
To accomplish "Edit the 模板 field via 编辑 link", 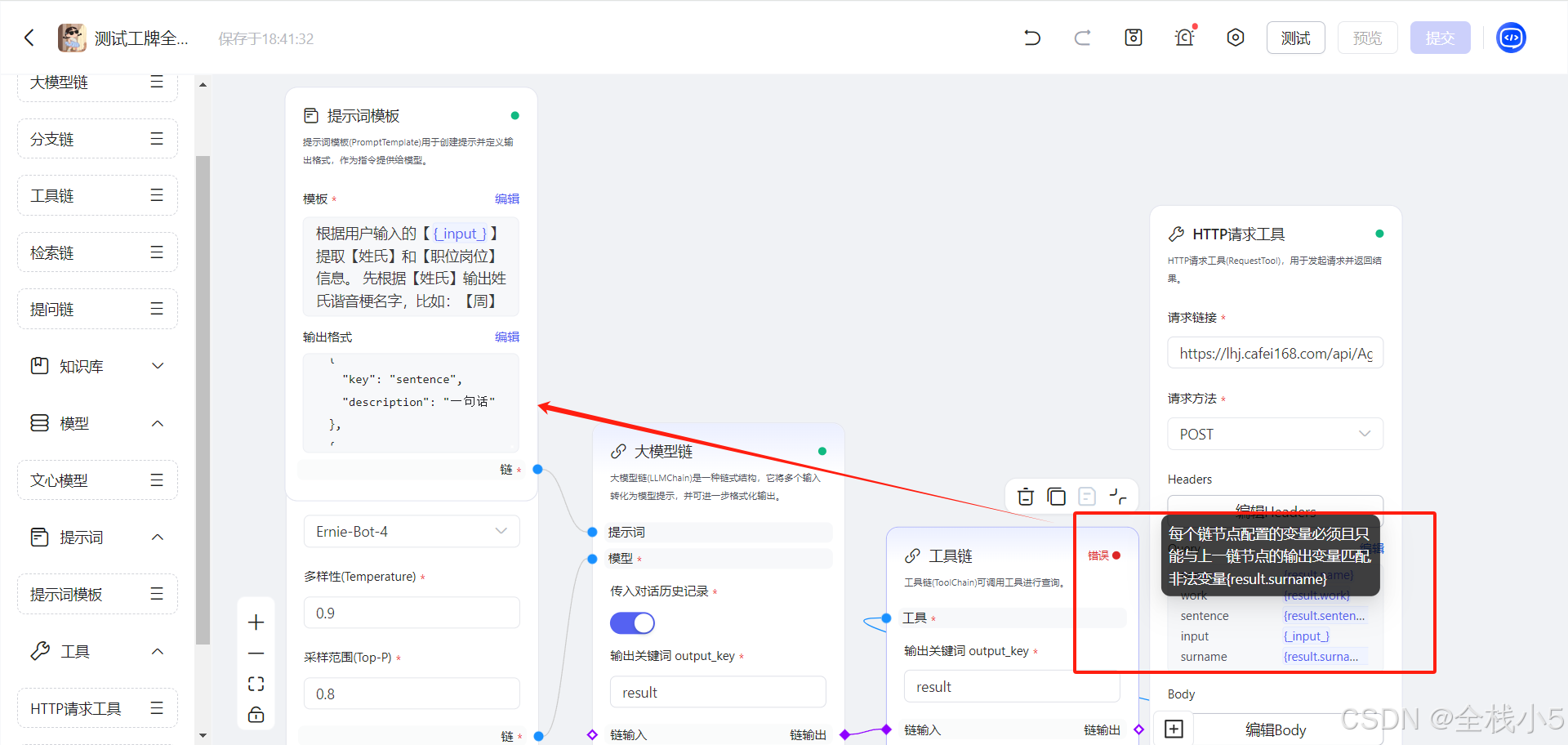I will click(x=506, y=199).
